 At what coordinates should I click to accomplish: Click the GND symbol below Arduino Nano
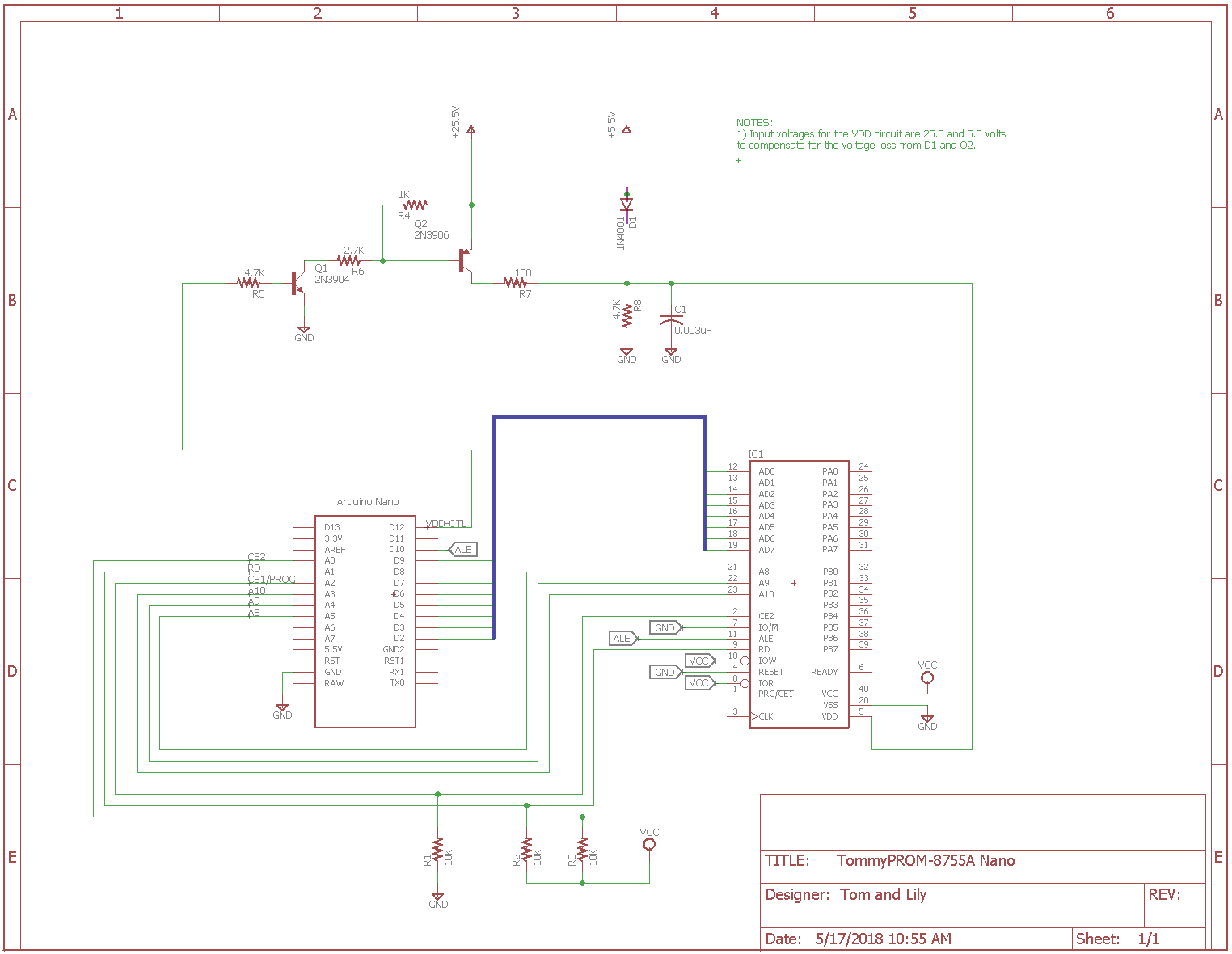click(282, 711)
